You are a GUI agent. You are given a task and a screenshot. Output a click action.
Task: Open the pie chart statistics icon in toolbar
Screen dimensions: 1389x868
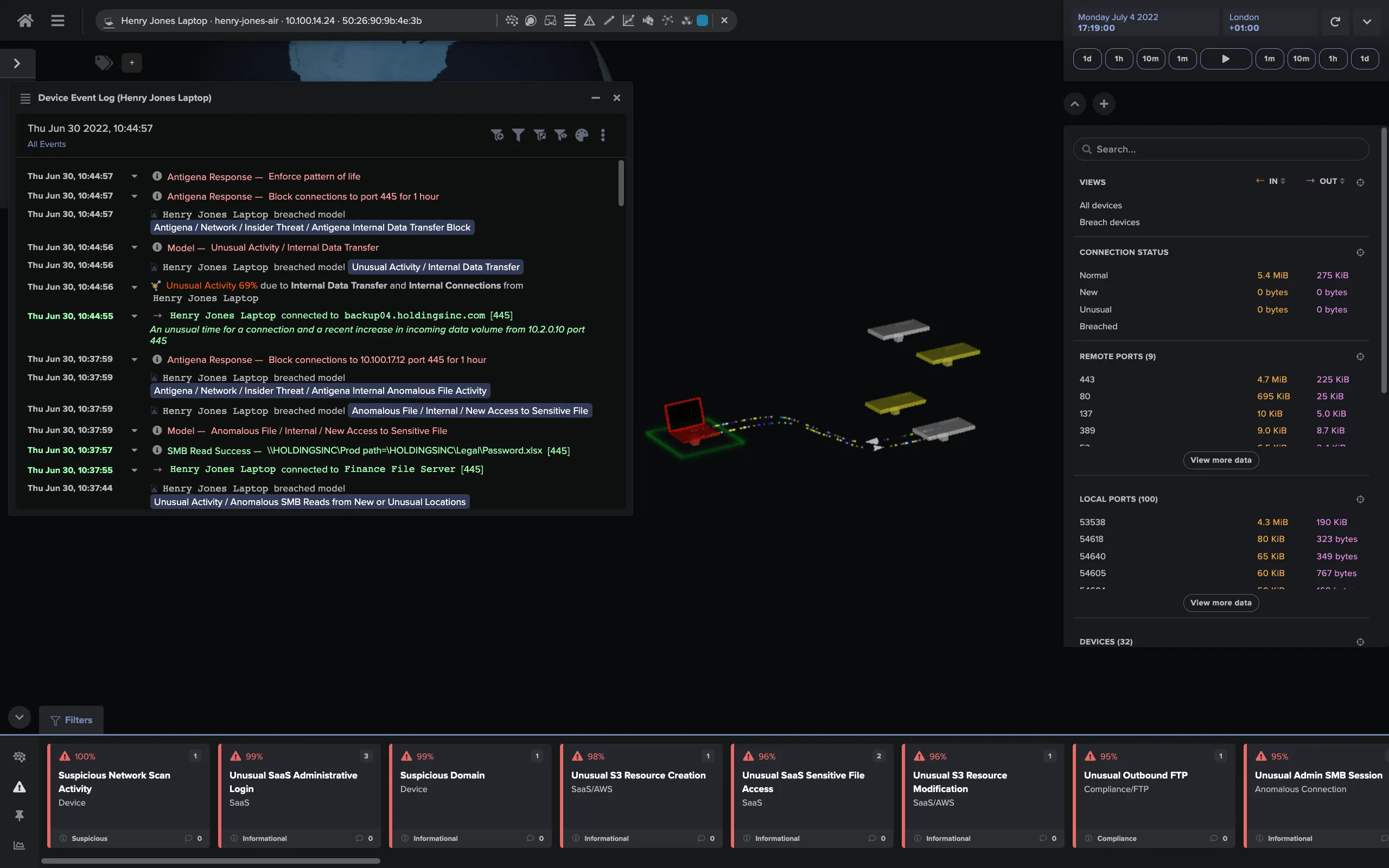[x=647, y=20]
